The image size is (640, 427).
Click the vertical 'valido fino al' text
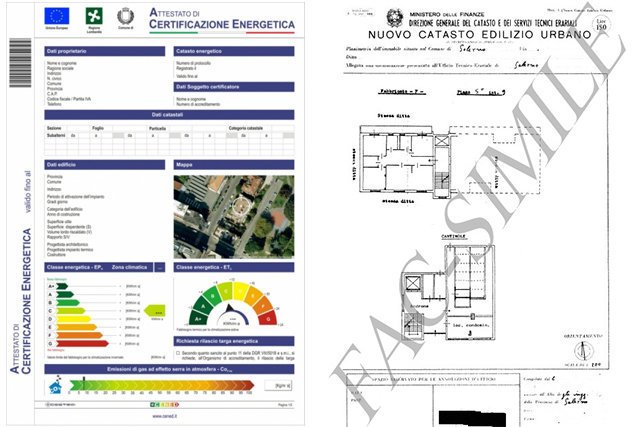27,191
